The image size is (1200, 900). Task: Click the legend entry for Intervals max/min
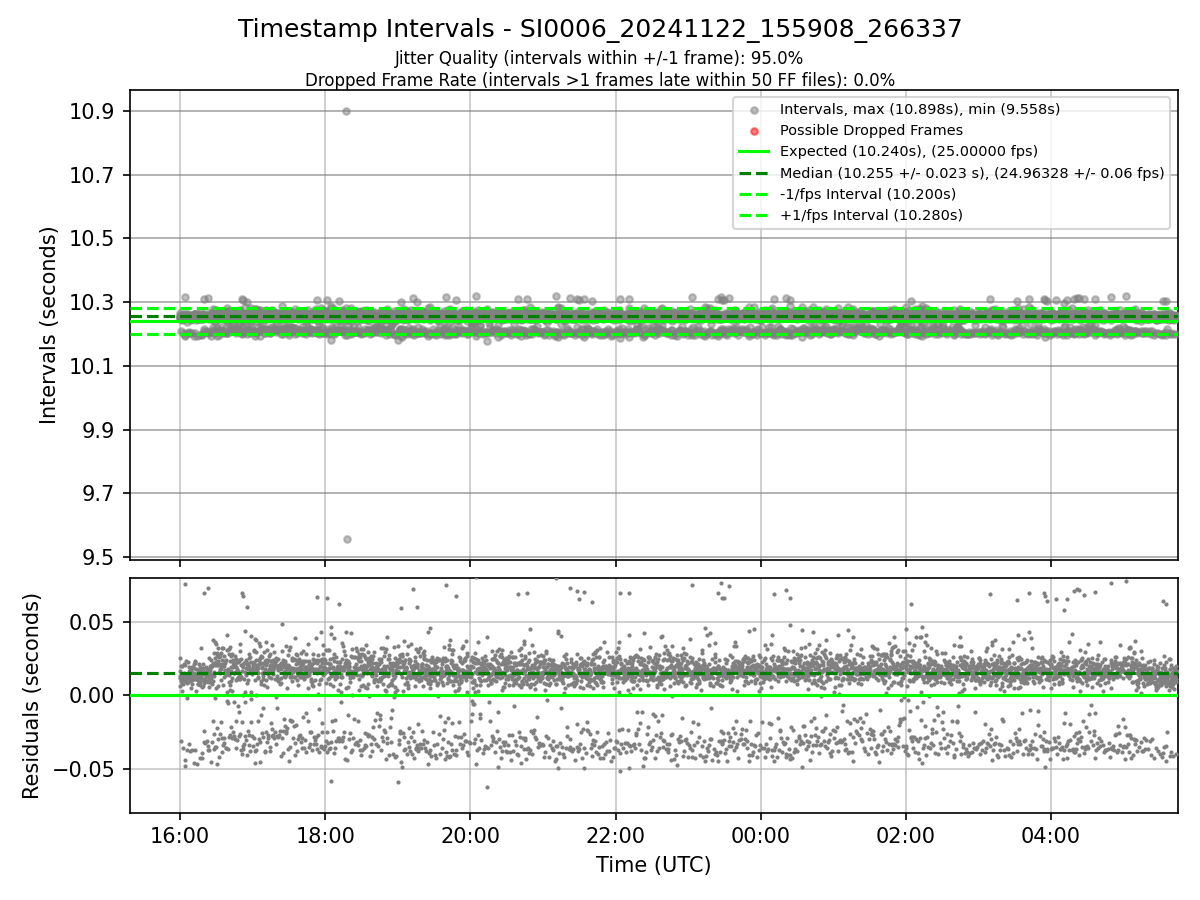pos(920,109)
